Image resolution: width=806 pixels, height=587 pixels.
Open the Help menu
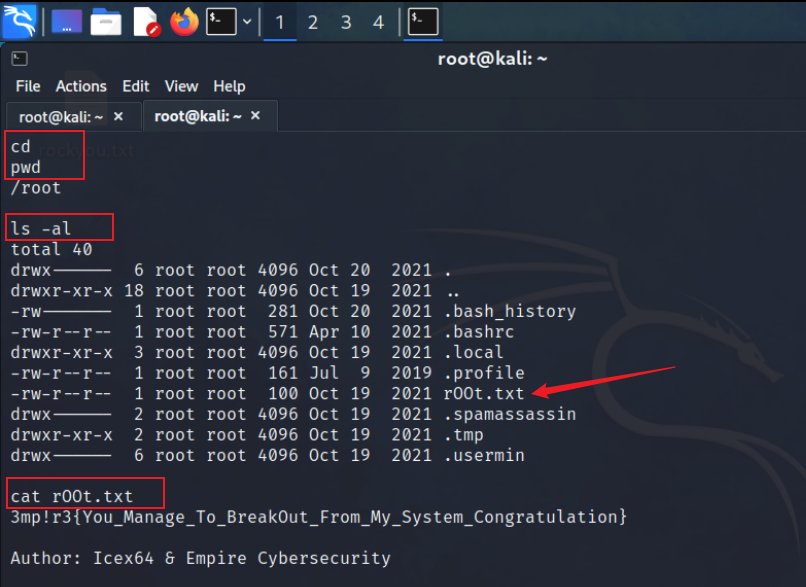click(x=229, y=87)
